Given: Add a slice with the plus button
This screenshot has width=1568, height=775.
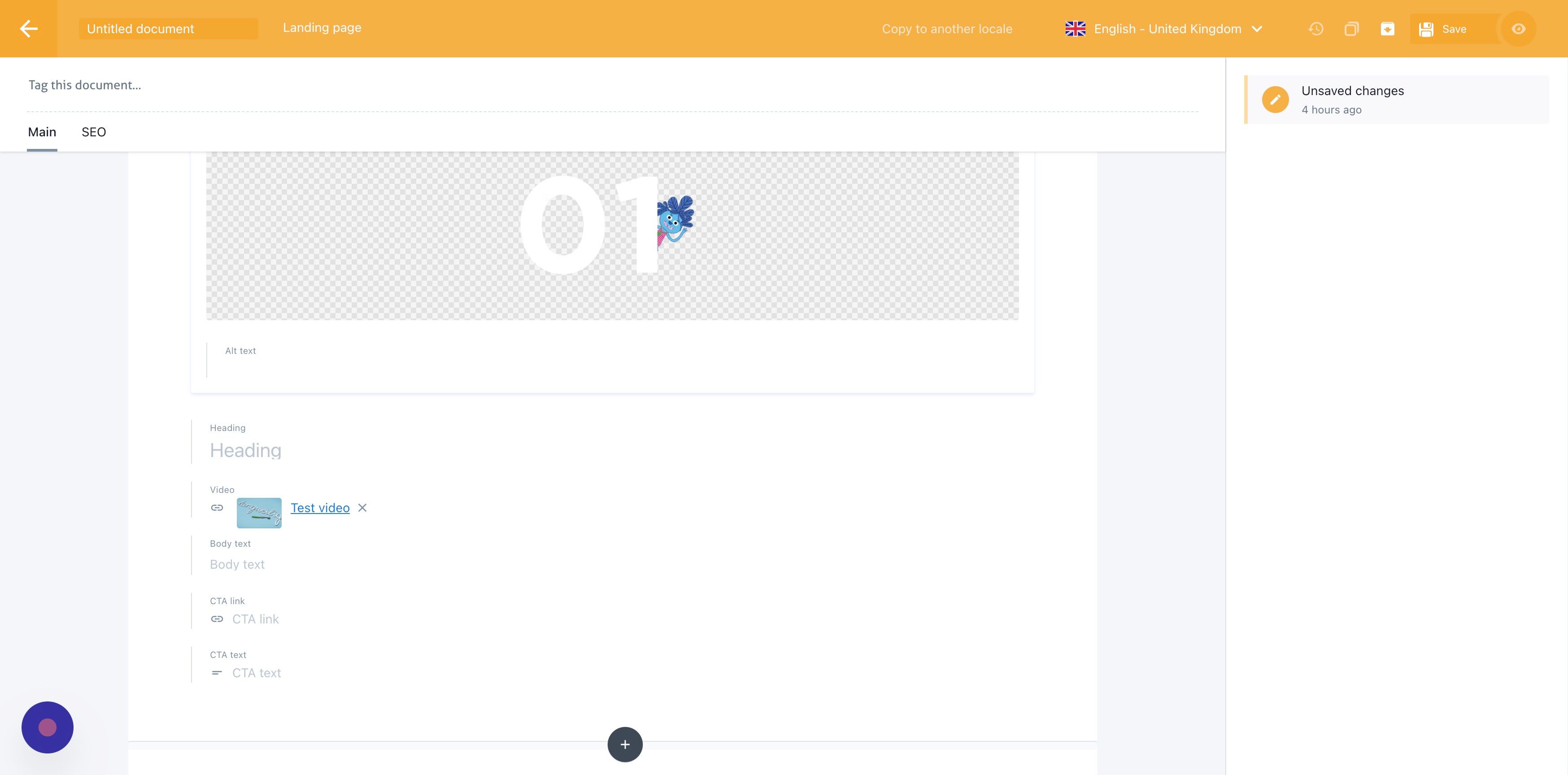Looking at the screenshot, I should [x=624, y=744].
